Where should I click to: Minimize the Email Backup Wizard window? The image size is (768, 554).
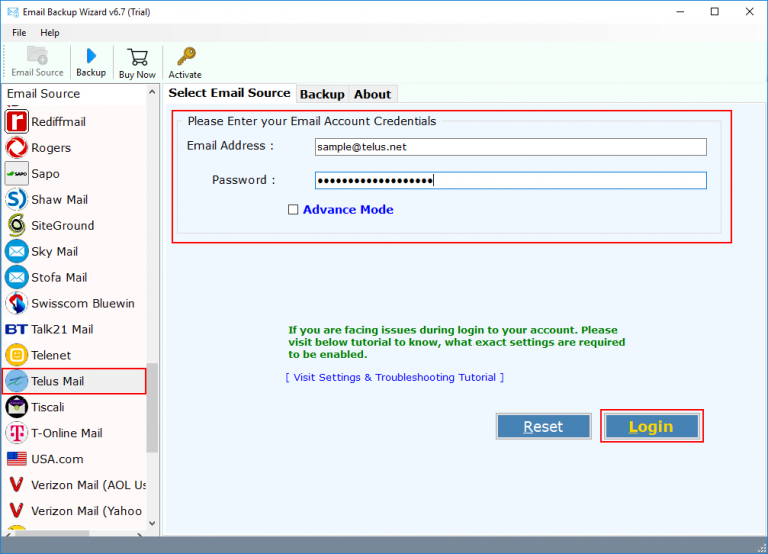pyautogui.click(x=680, y=11)
